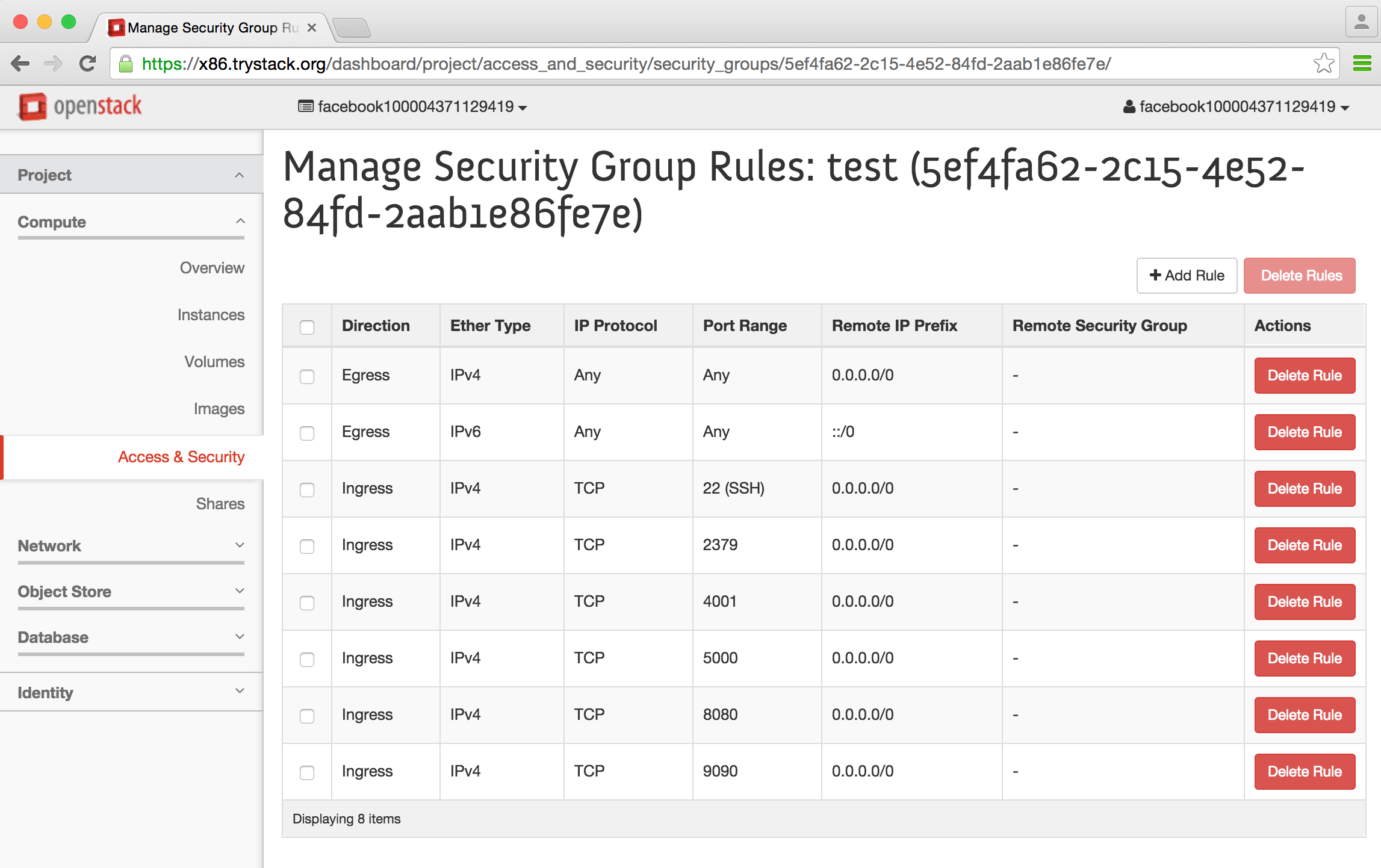Viewport: 1381px width, 868px height.
Task: Click the OpenStack logo
Action: coord(80,107)
